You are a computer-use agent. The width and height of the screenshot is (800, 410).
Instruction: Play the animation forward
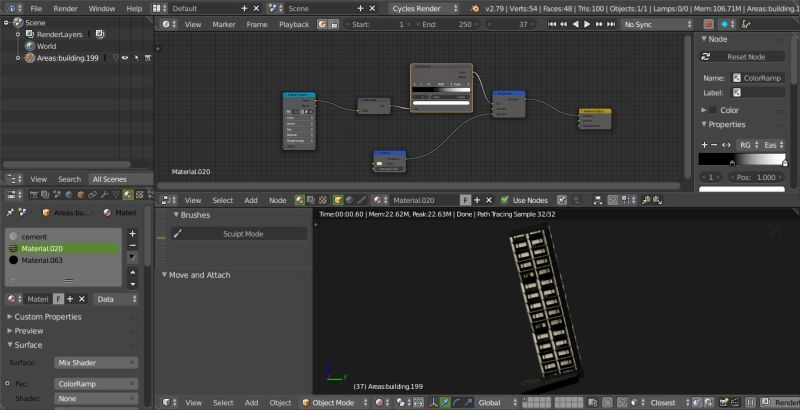click(x=587, y=24)
